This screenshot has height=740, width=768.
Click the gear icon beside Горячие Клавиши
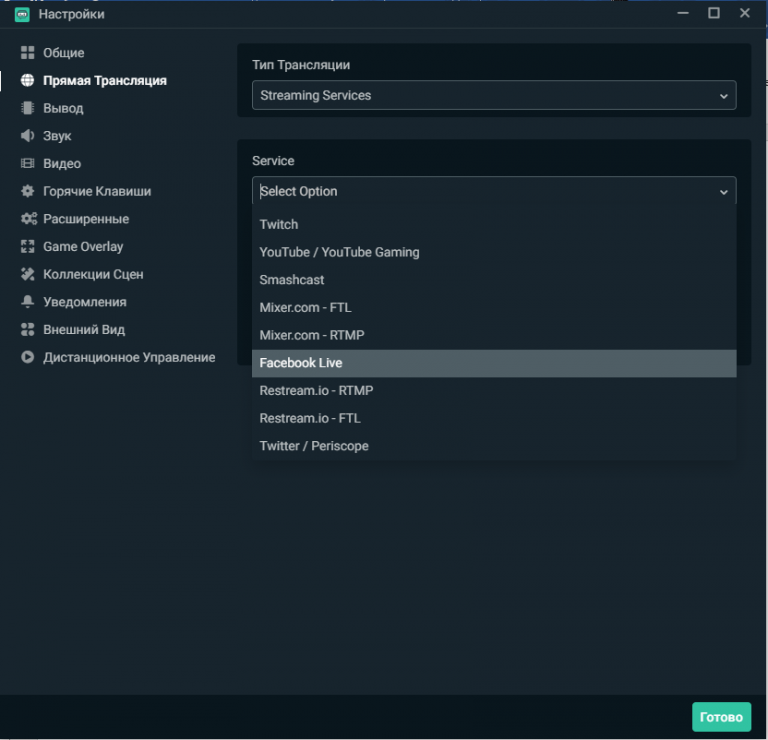tap(28, 191)
